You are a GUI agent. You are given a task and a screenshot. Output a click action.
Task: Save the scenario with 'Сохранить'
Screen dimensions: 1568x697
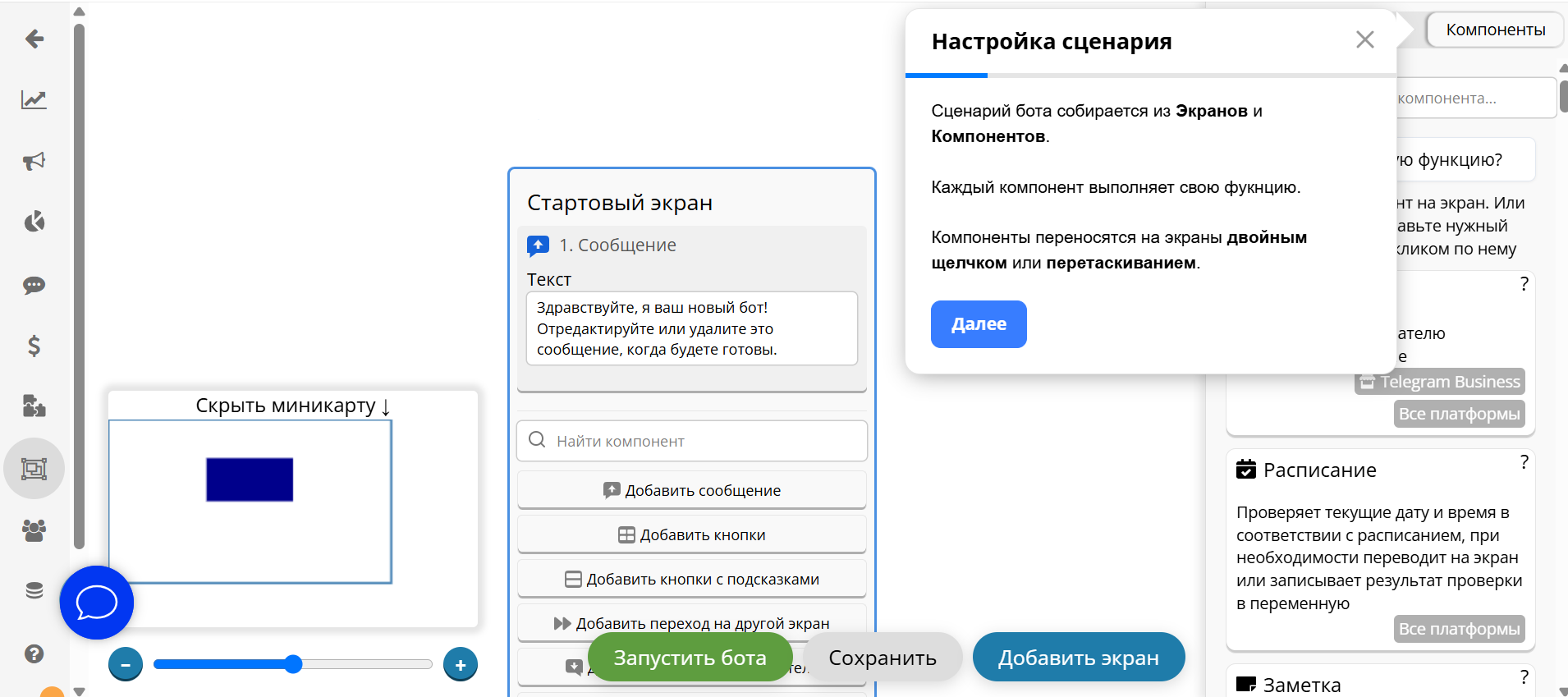pyautogui.click(x=883, y=658)
